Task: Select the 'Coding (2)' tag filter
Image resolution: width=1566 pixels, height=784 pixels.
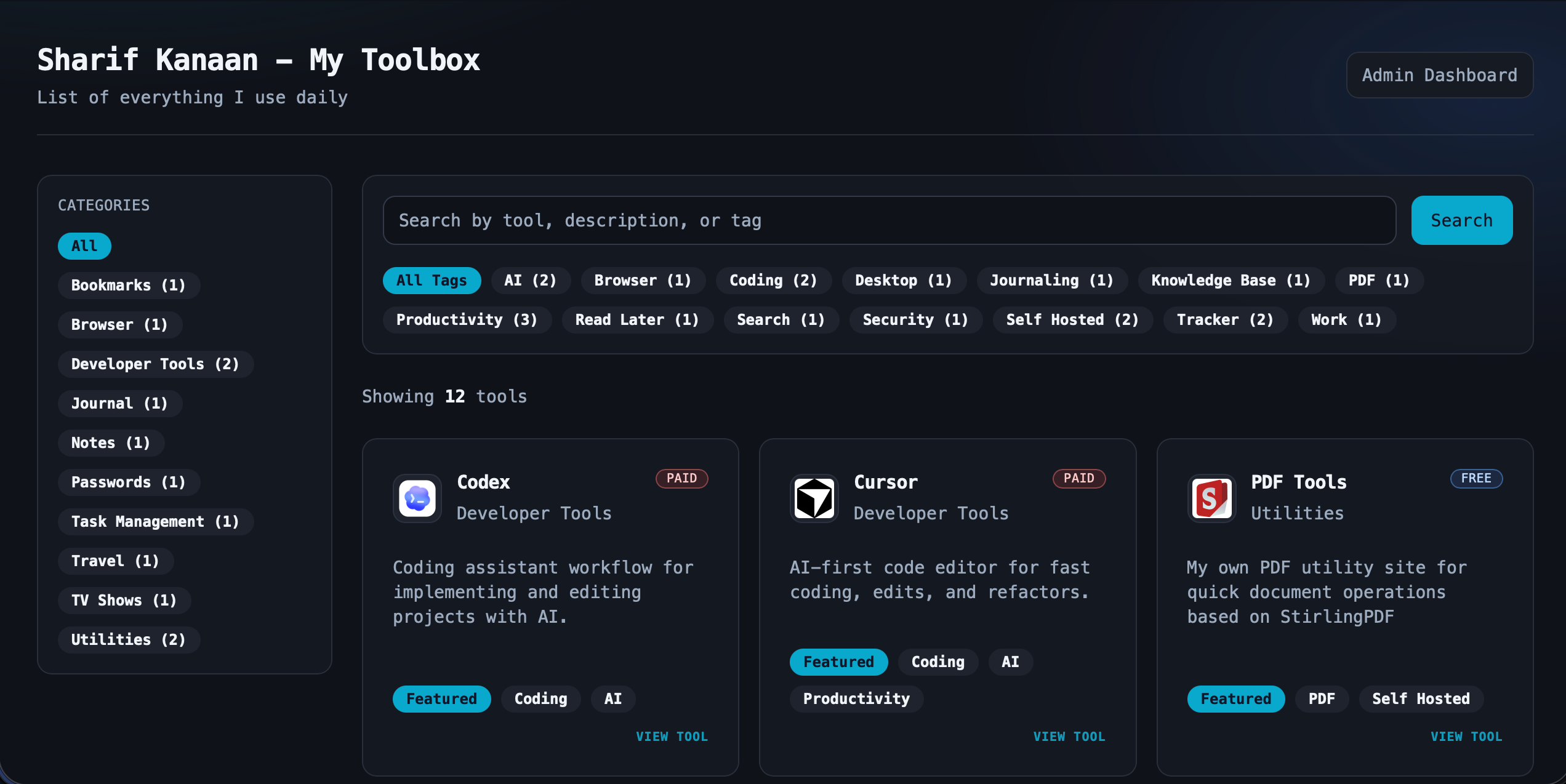Action: (774, 280)
